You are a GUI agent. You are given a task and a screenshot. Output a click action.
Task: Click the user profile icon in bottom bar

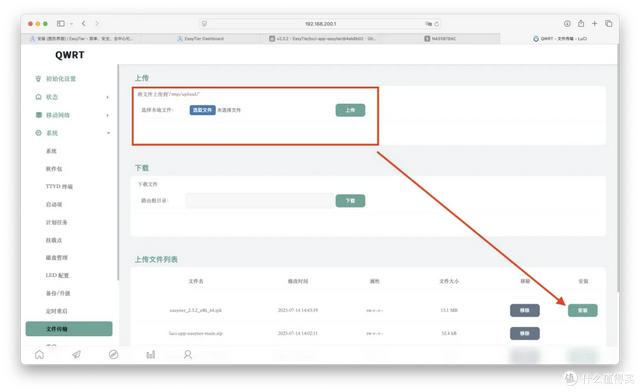click(x=188, y=354)
